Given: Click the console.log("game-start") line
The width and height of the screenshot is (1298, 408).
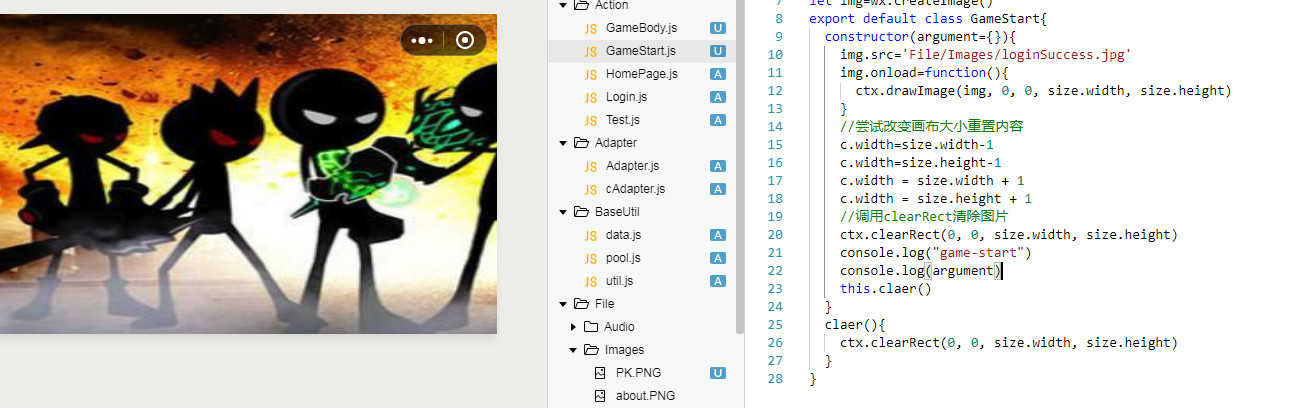Looking at the screenshot, I should pyautogui.click(x=935, y=253).
